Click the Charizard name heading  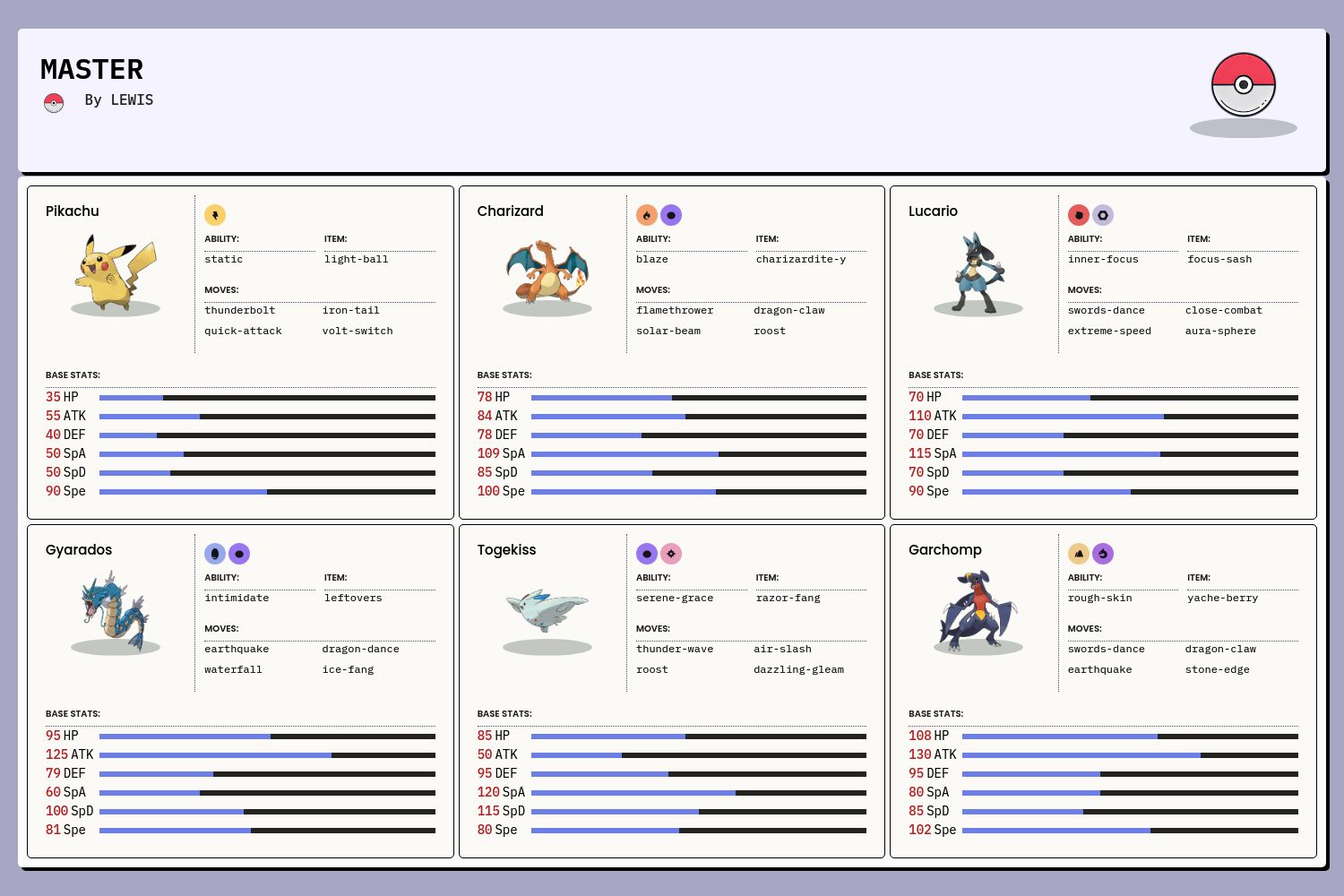[x=510, y=211]
